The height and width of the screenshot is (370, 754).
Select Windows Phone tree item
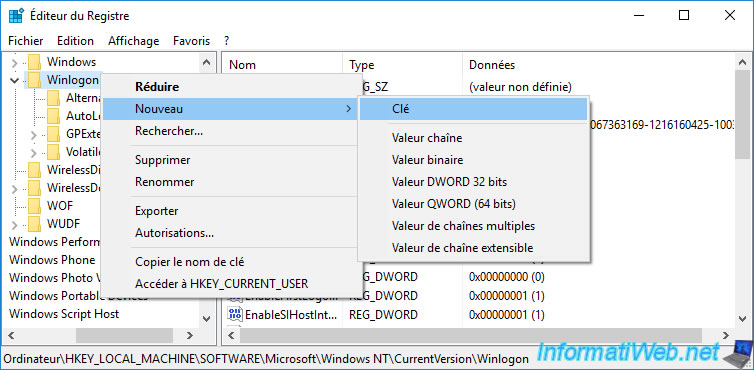pos(52,260)
